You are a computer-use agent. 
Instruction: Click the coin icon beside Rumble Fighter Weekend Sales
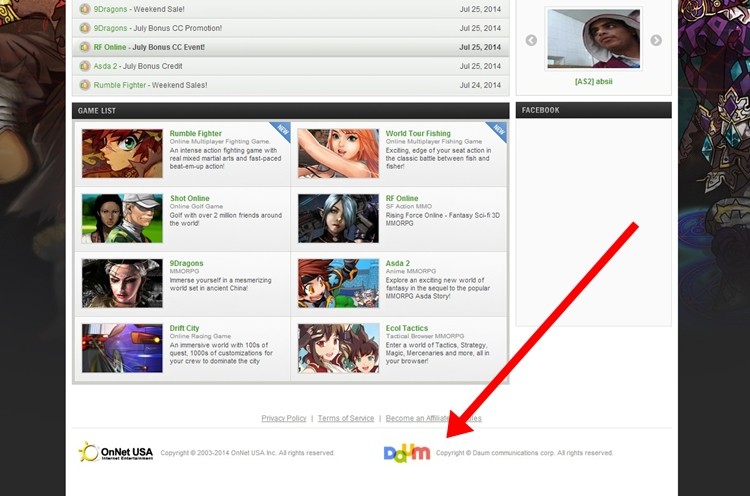coord(85,85)
